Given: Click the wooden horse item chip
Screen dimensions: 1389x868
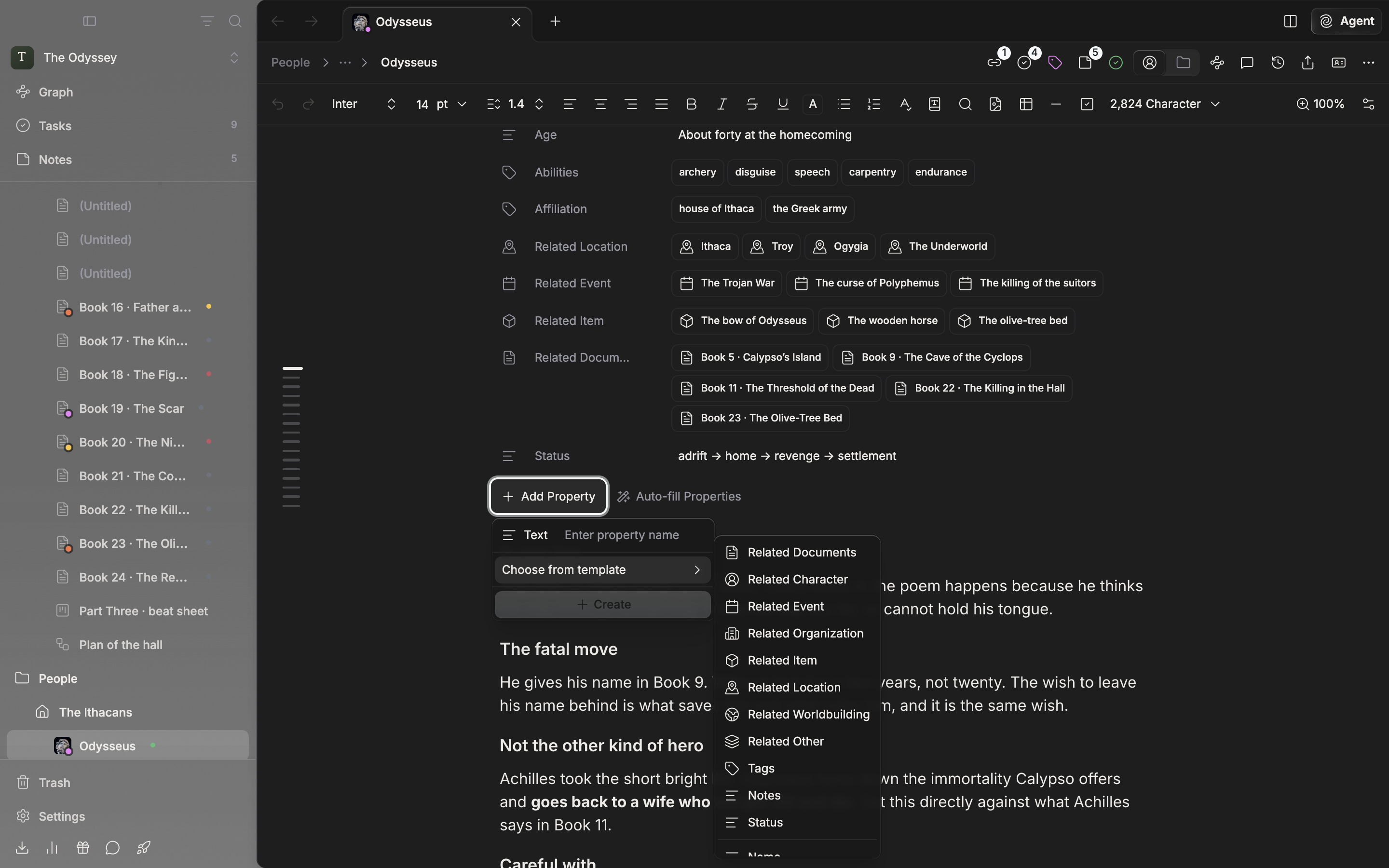Looking at the screenshot, I should pyautogui.click(x=882, y=321).
